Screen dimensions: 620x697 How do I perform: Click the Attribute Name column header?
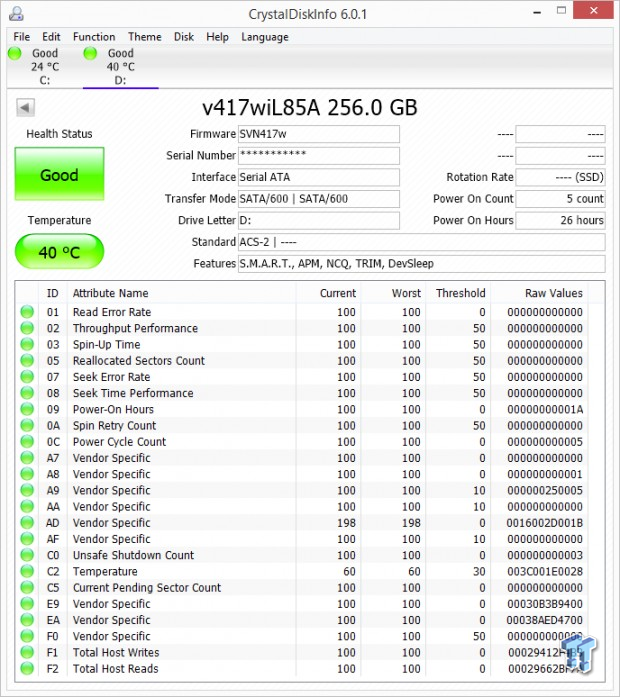tap(111, 293)
